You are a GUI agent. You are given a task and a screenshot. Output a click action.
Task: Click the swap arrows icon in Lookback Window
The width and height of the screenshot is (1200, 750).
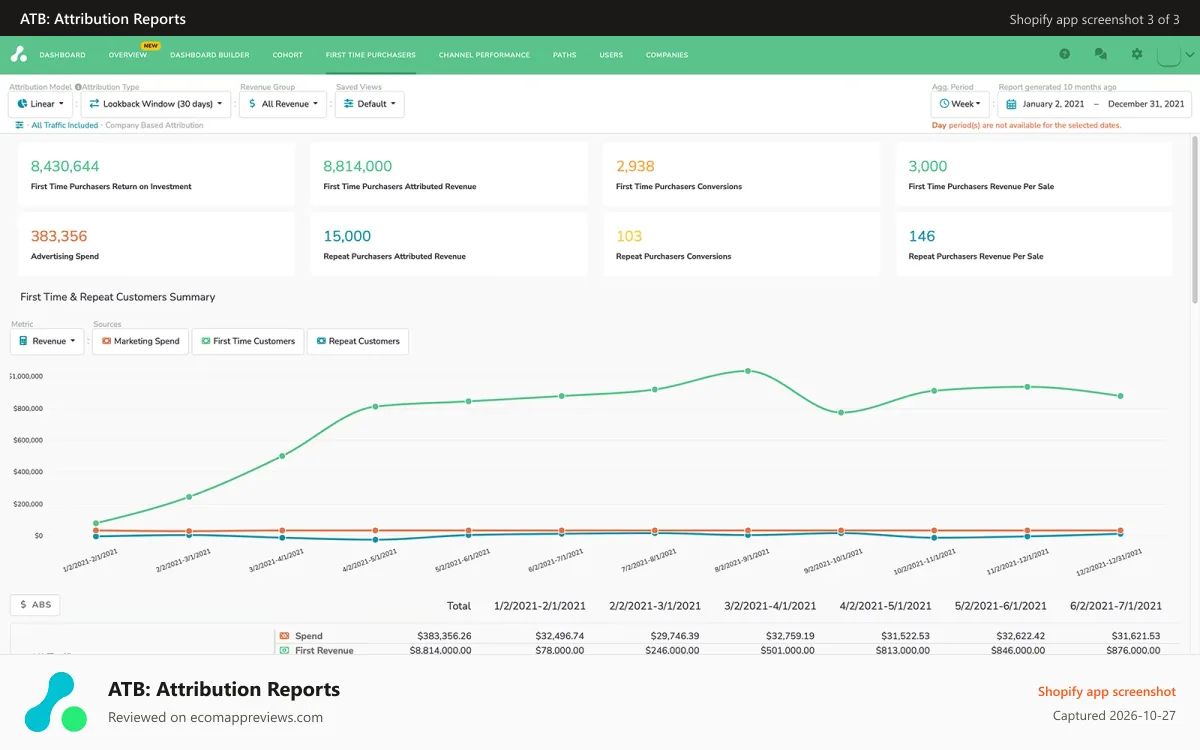(x=94, y=104)
